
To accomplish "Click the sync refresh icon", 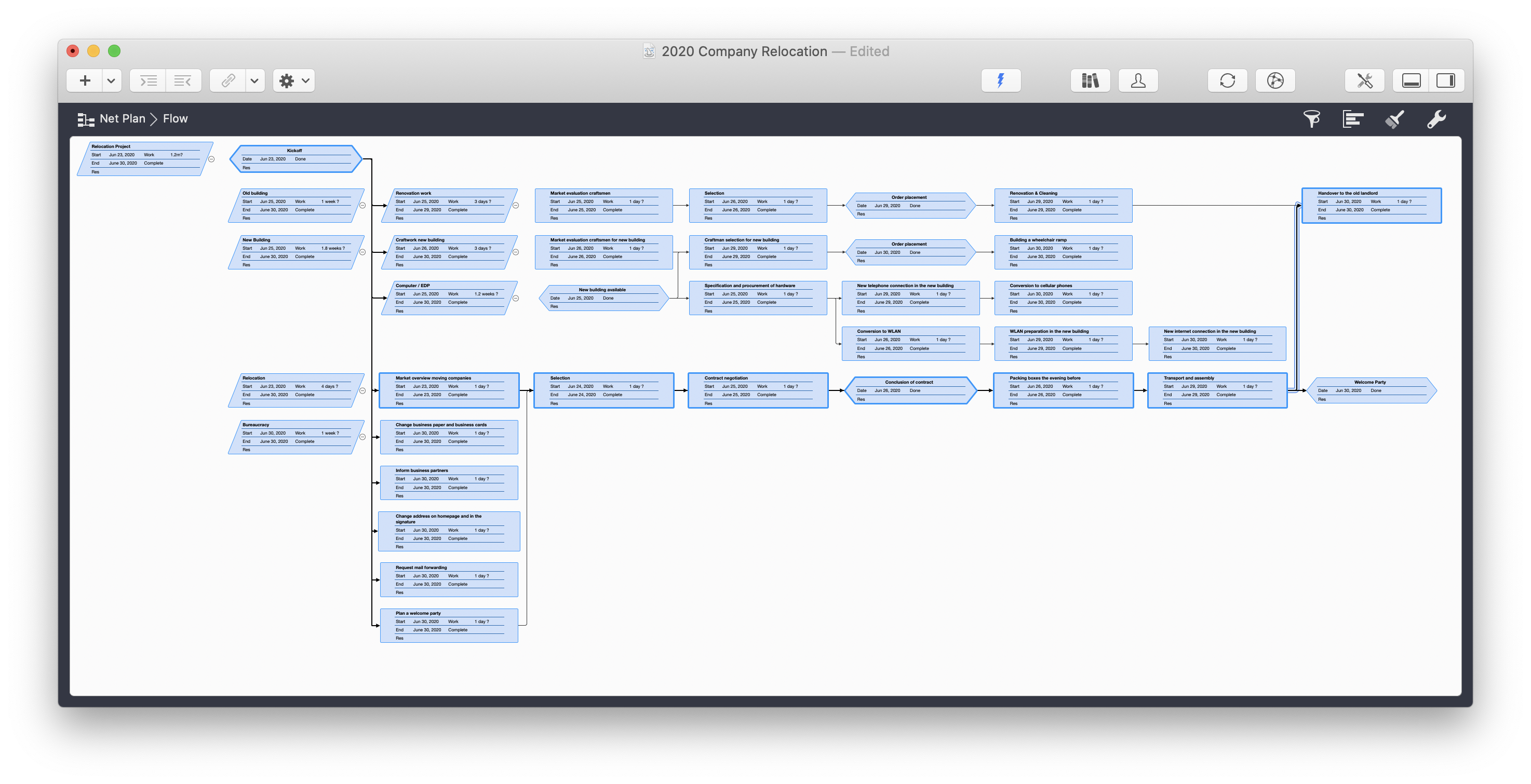I will click(x=1227, y=81).
